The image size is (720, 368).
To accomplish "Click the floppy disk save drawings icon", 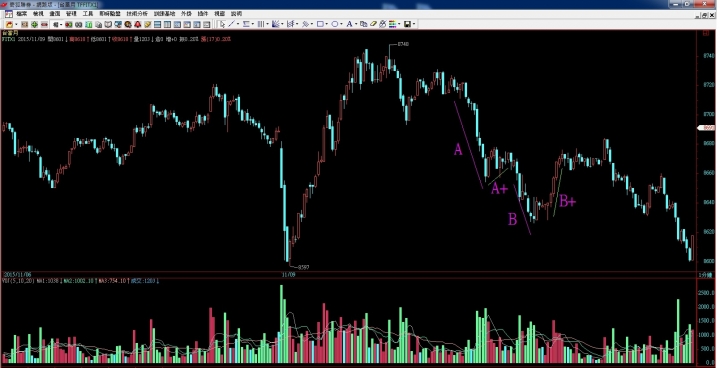I will (407, 24).
